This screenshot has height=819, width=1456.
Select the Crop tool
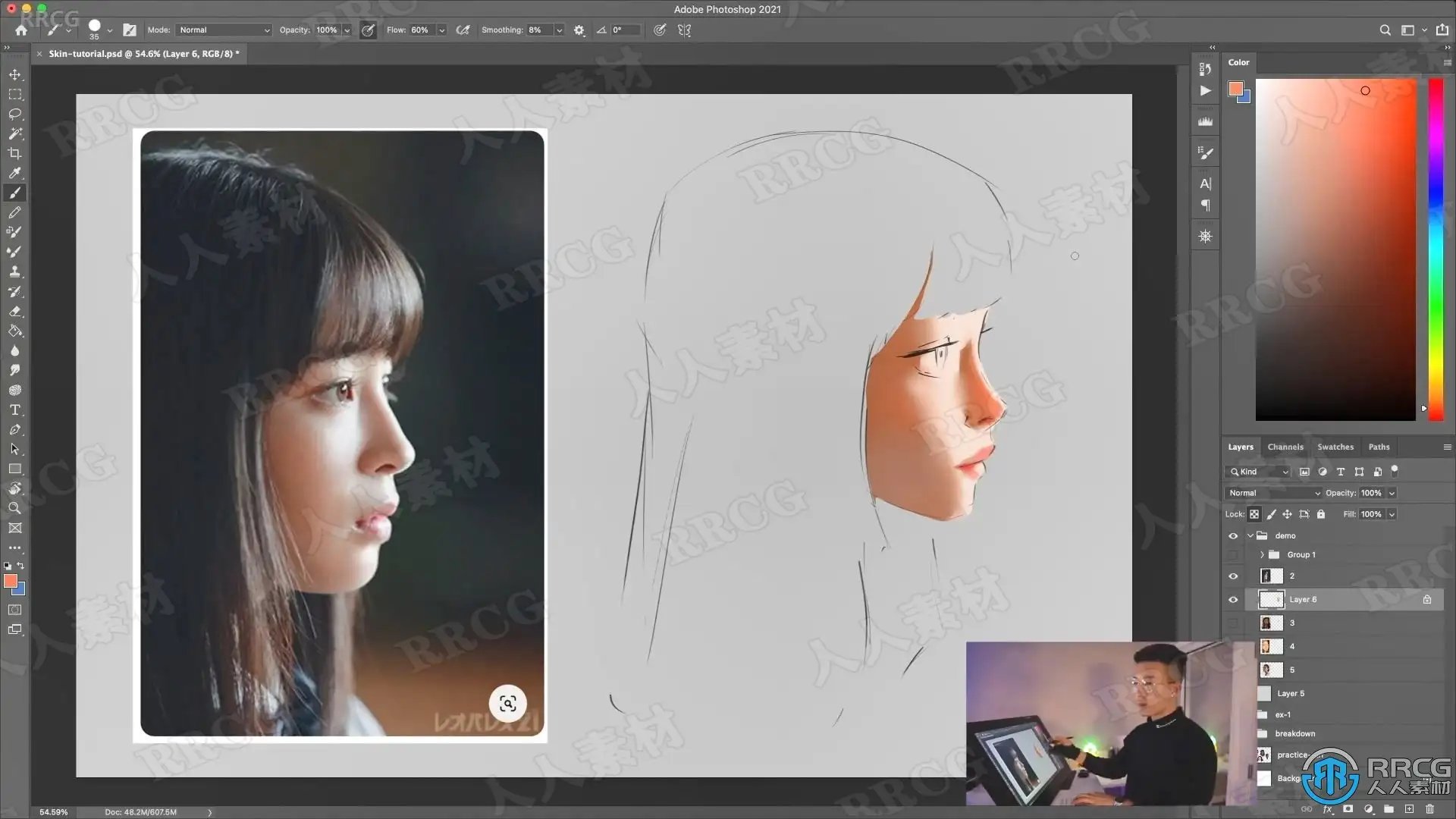tap(14, 153)
